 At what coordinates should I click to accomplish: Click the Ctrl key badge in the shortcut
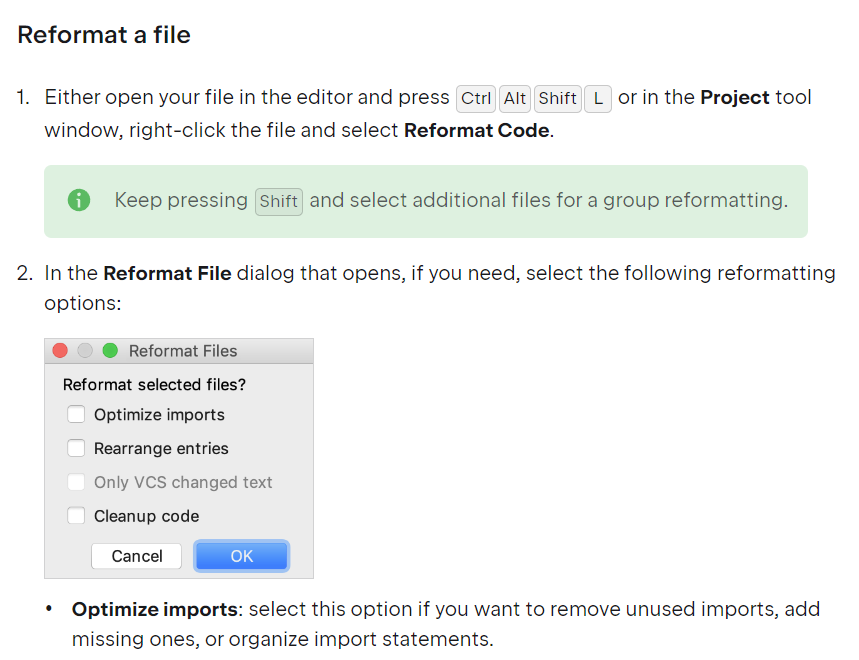point(475,98)
